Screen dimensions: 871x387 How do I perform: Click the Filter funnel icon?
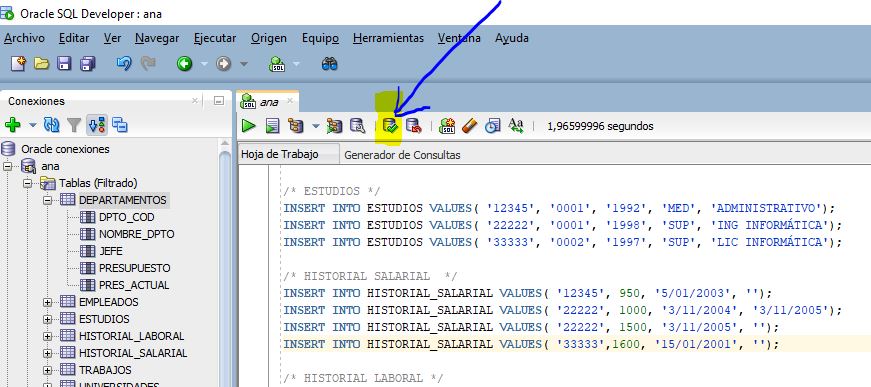pyautogui.click(x=74, y=125)
